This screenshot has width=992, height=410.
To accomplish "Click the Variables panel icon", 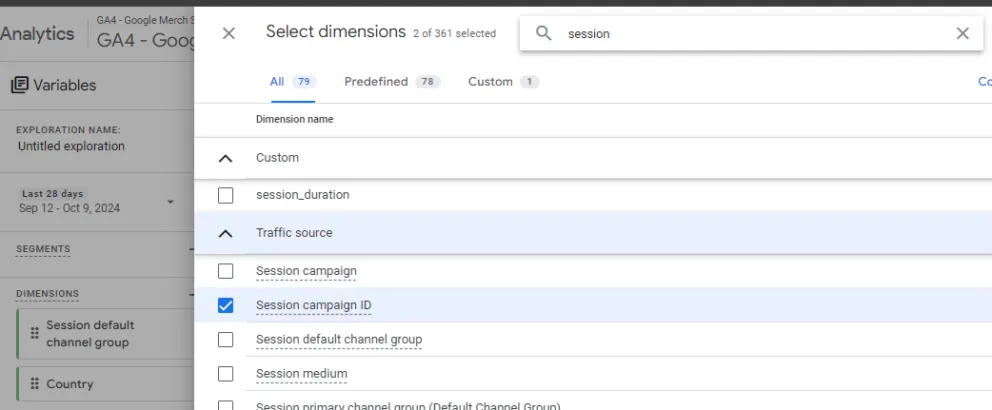I will click(x=19, y=85).
